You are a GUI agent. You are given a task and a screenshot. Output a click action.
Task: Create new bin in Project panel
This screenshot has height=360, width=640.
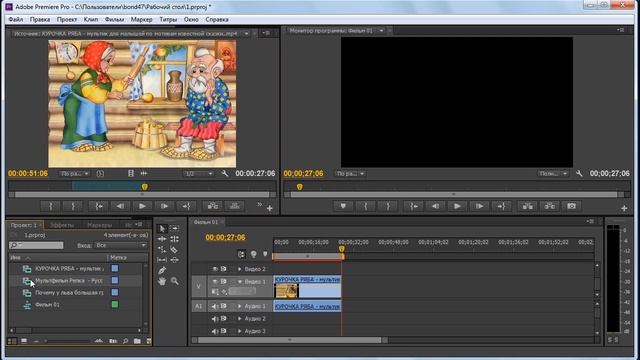(137, 341)
